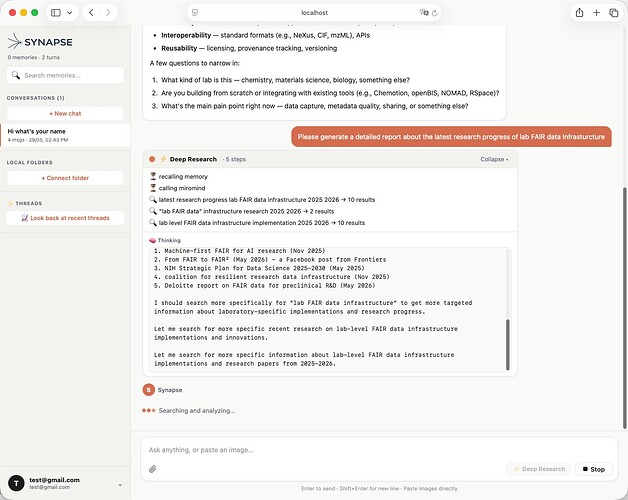Click the Thinking box scrollbar
Viewport: 628px width, 500px height.
(508, 345)
